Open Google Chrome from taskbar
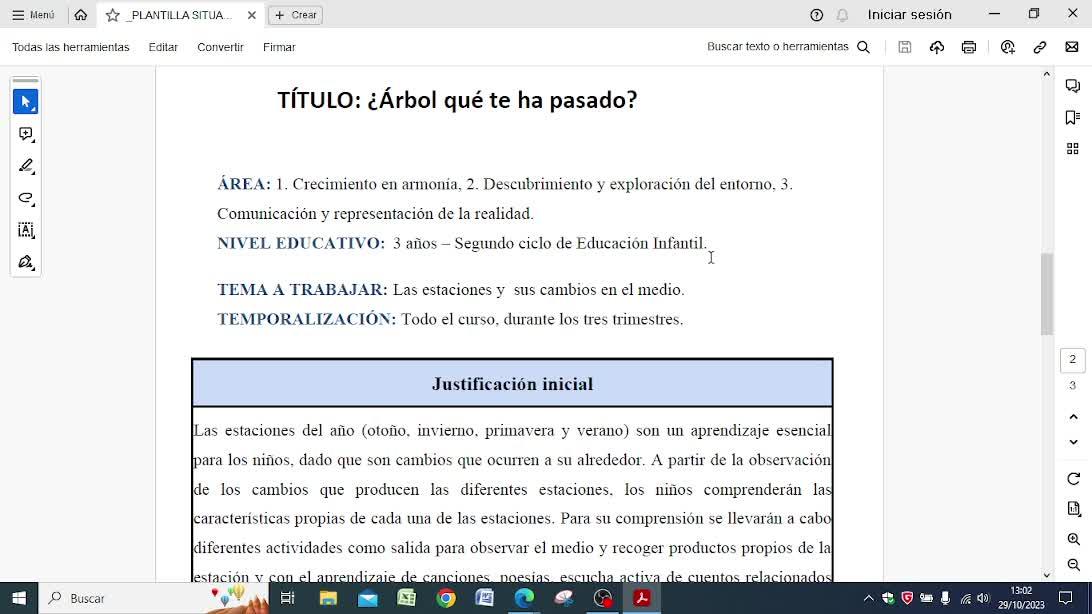This screenshot has height=614, width=1092. (446, 598)
